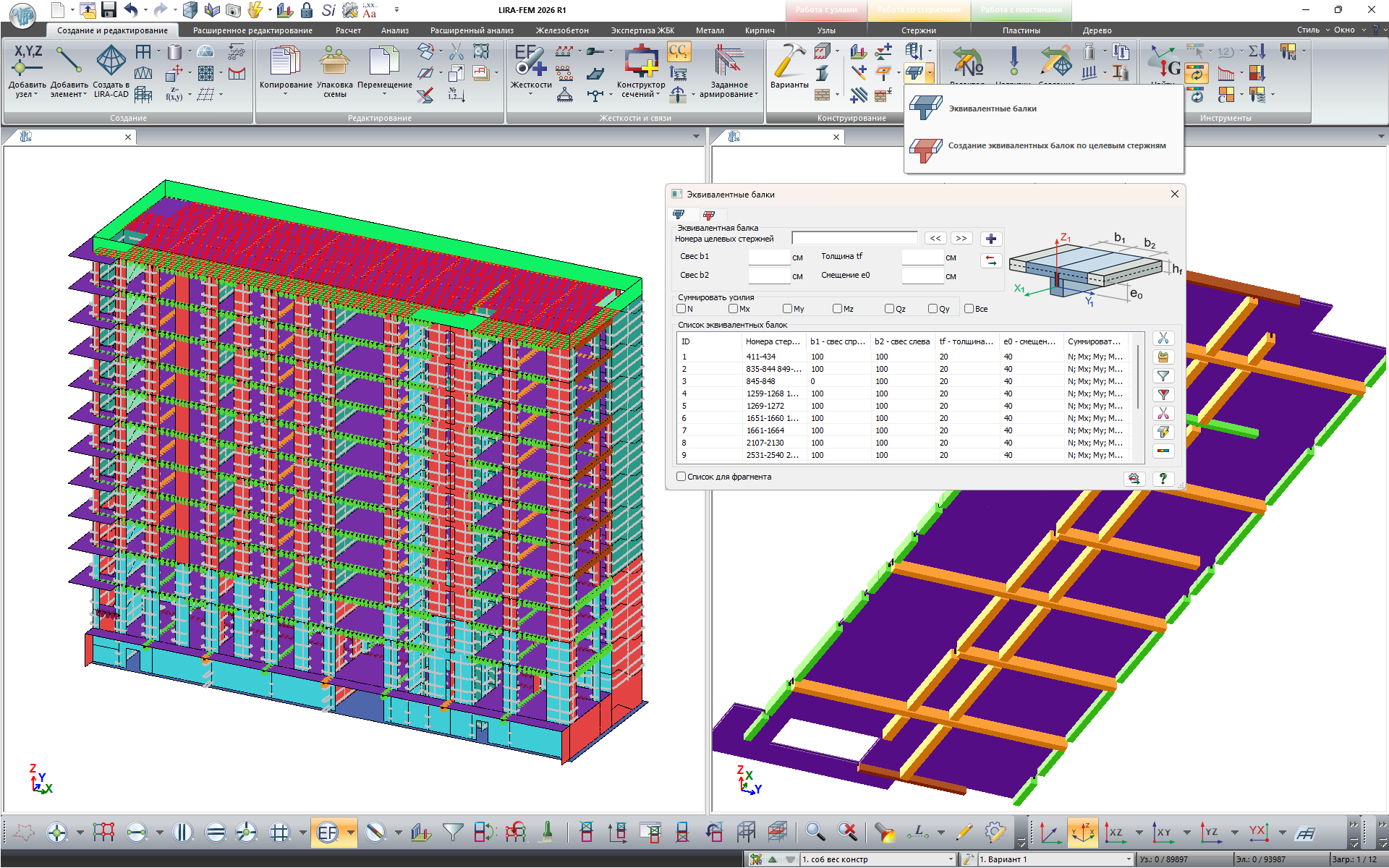Expand the load case со6 вес констр dropdown
Screen dimensions: 1389x868
coord(951,859)
